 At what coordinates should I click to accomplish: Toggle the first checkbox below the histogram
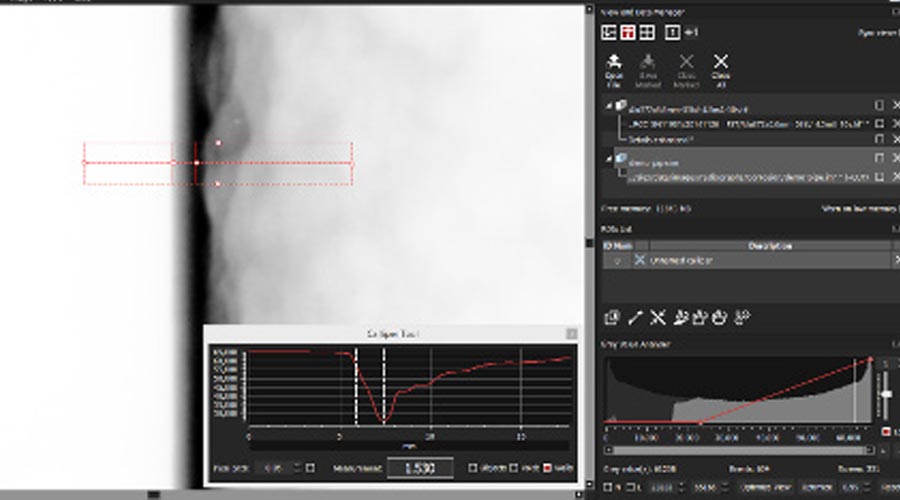click(x=609, y=486)
